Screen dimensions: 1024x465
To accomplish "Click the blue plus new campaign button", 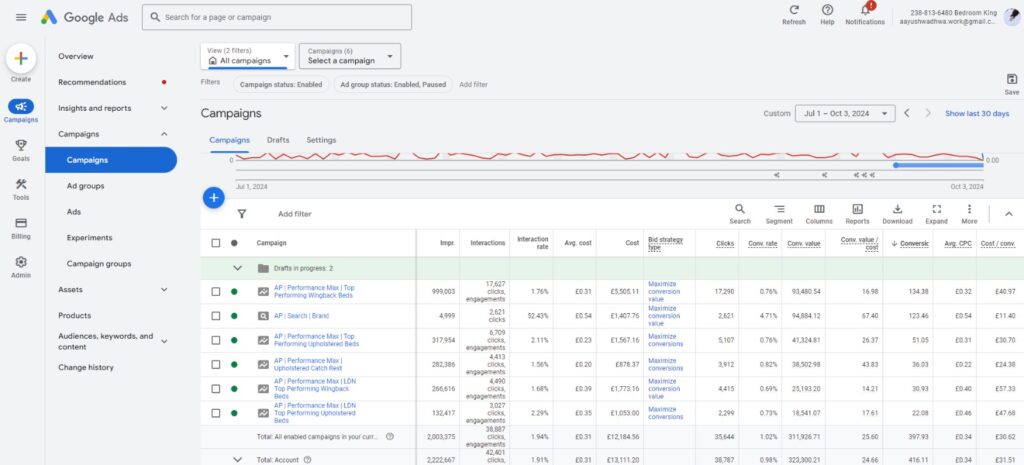I will [x=213, y=197].
